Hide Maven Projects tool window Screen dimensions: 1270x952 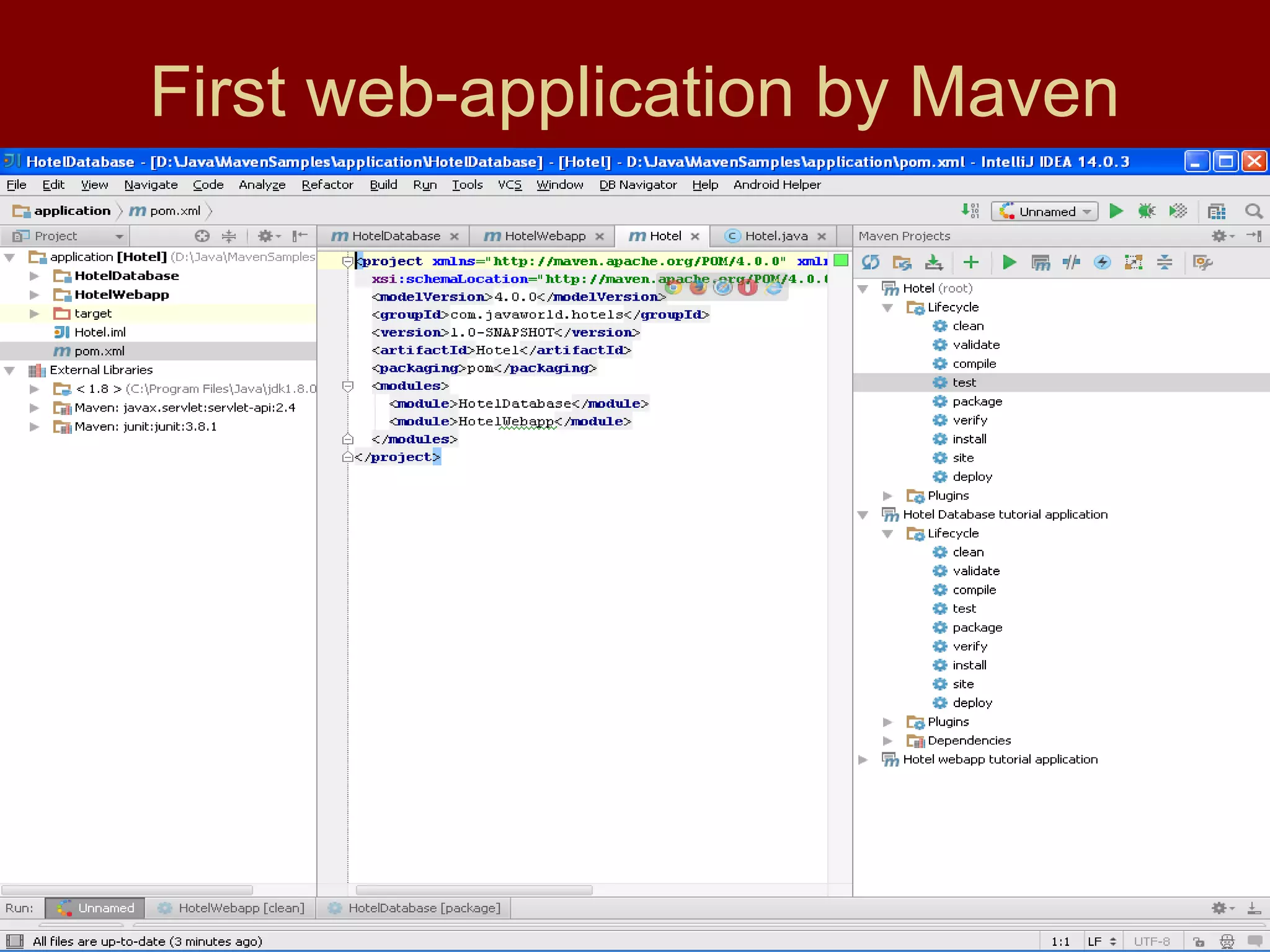point(1254,236)
